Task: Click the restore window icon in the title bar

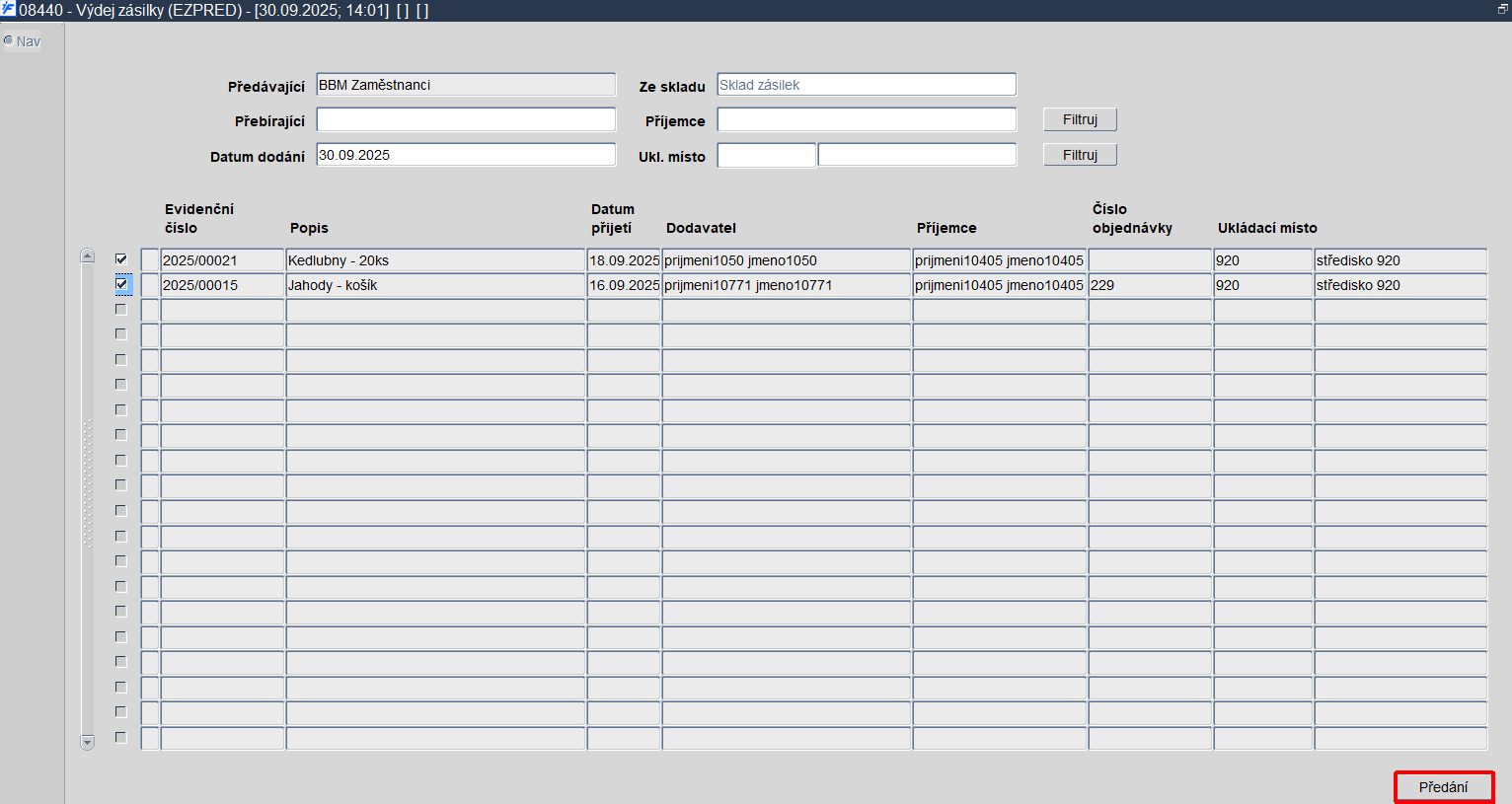Action: click(x=1502, y=9)
